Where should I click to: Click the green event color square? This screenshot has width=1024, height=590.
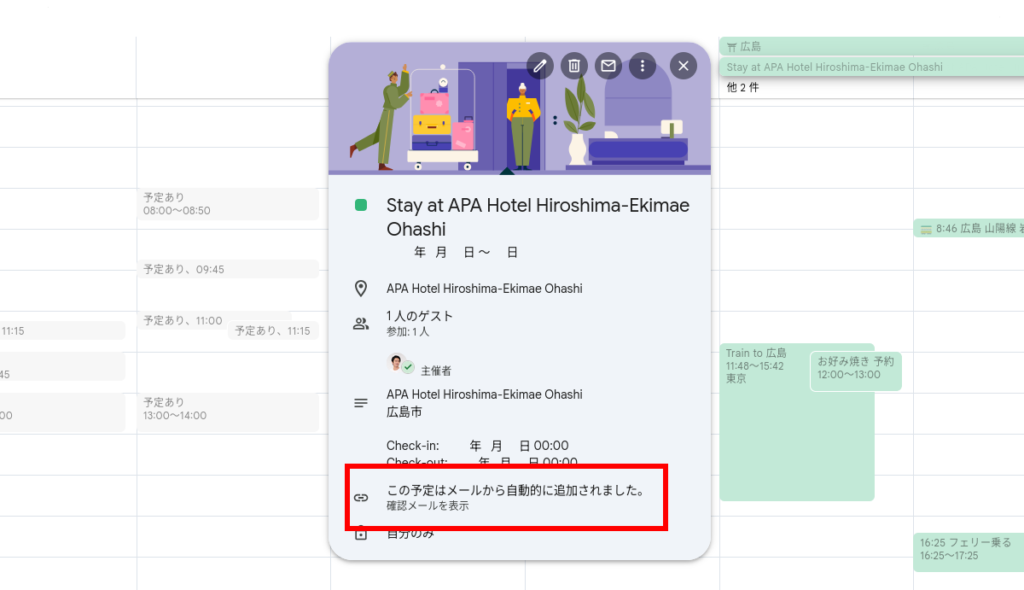pyautogui.click(x=360, y=205)
